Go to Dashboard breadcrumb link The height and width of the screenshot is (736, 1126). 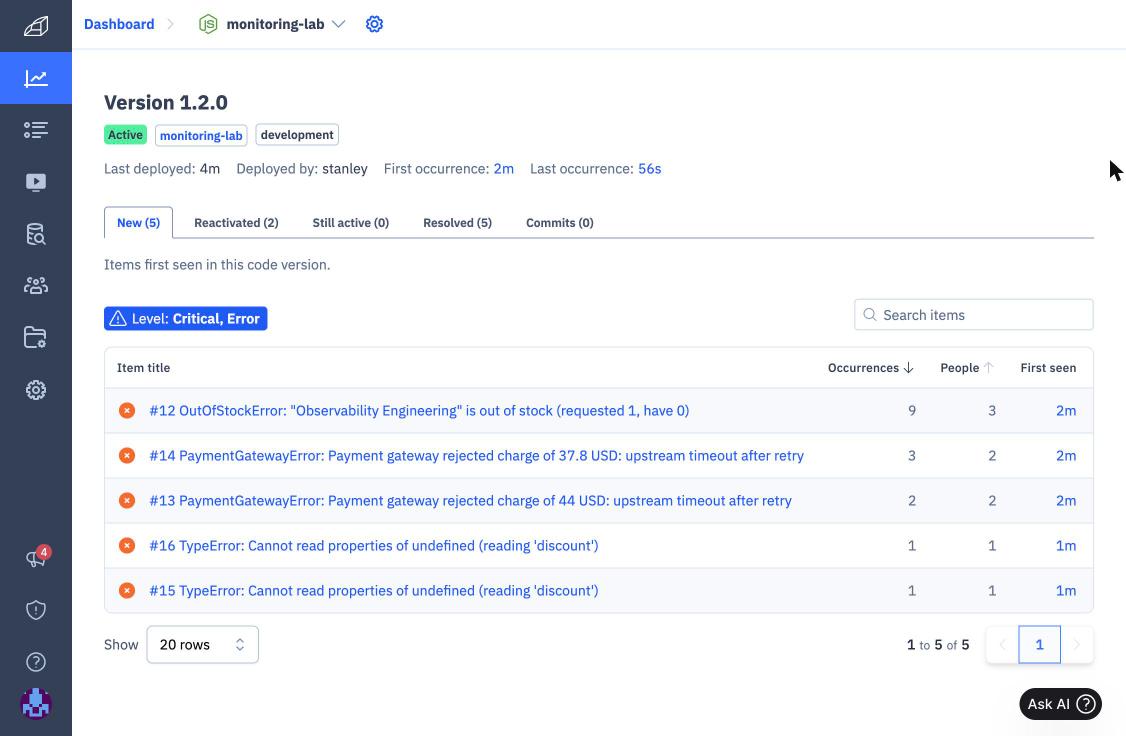click(119, 24)
